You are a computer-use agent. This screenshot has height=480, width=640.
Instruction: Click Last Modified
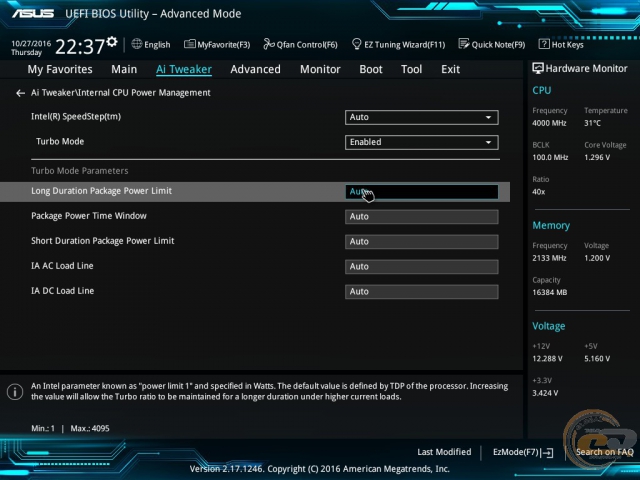click(444, 452)
